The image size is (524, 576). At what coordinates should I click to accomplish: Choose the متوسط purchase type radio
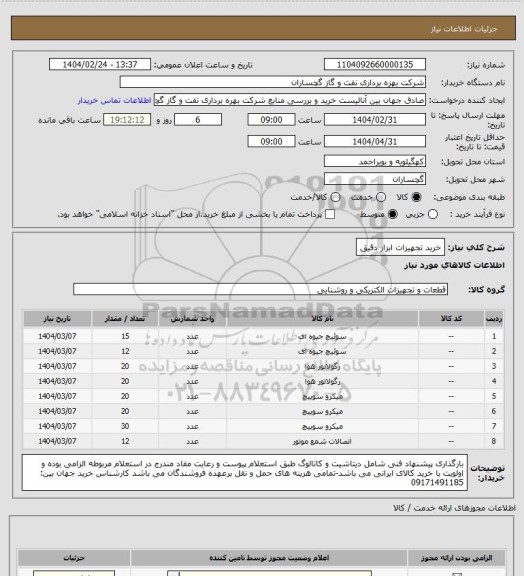(x=393, y=214)
